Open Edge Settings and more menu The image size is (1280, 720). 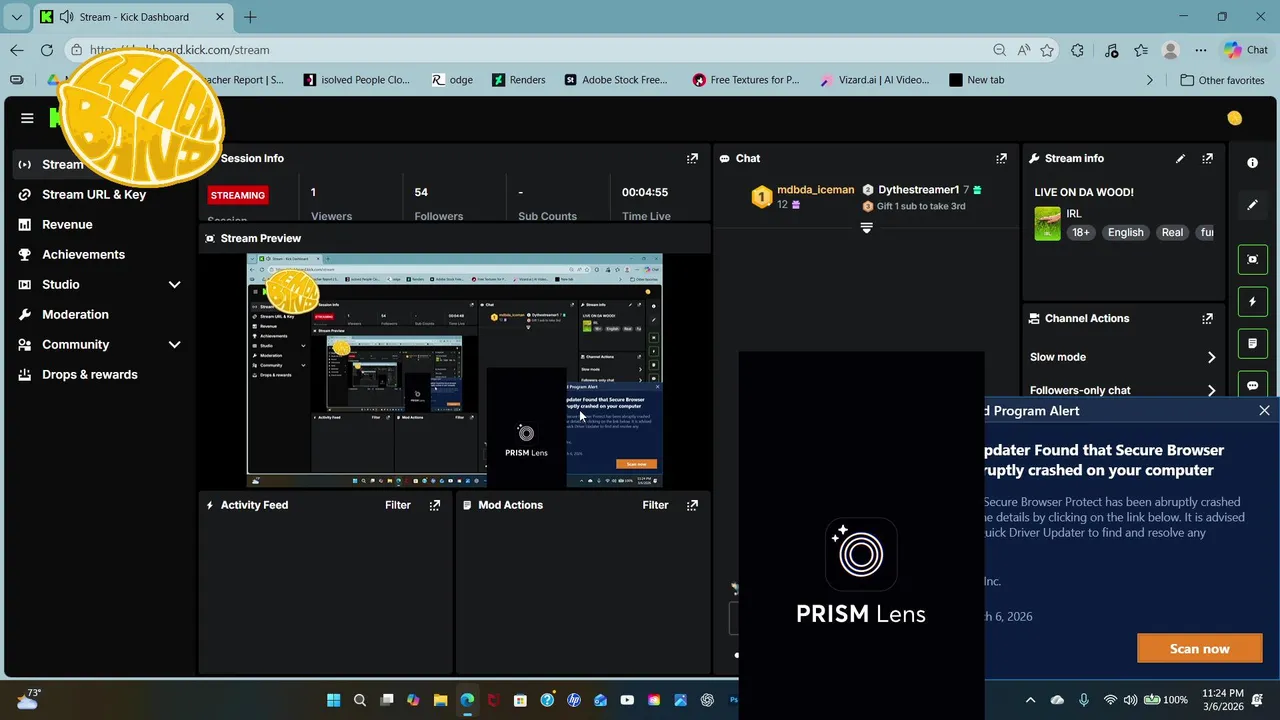tap(1201, 50)
